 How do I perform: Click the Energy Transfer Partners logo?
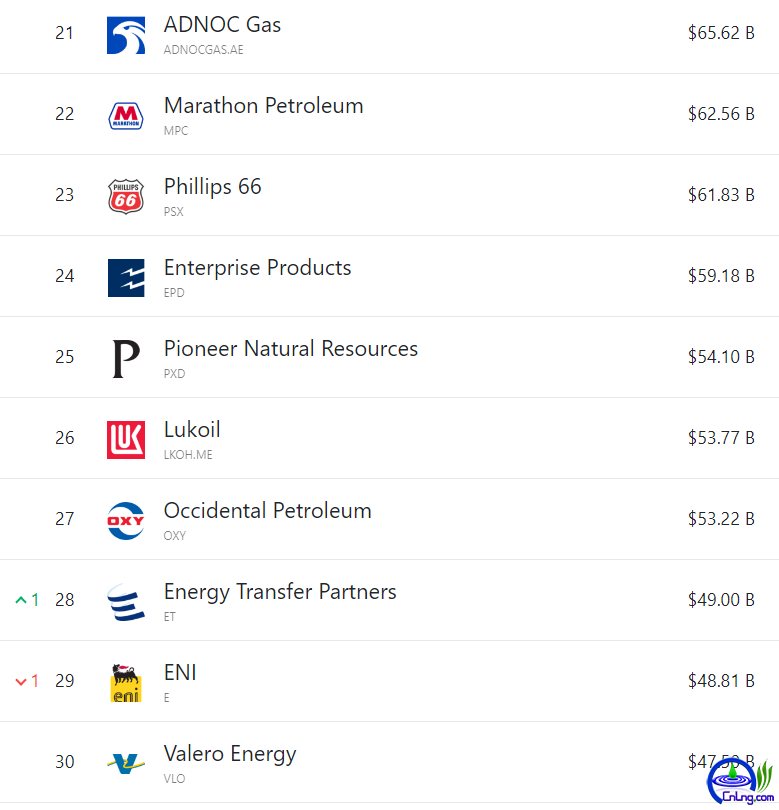[126, 602]
